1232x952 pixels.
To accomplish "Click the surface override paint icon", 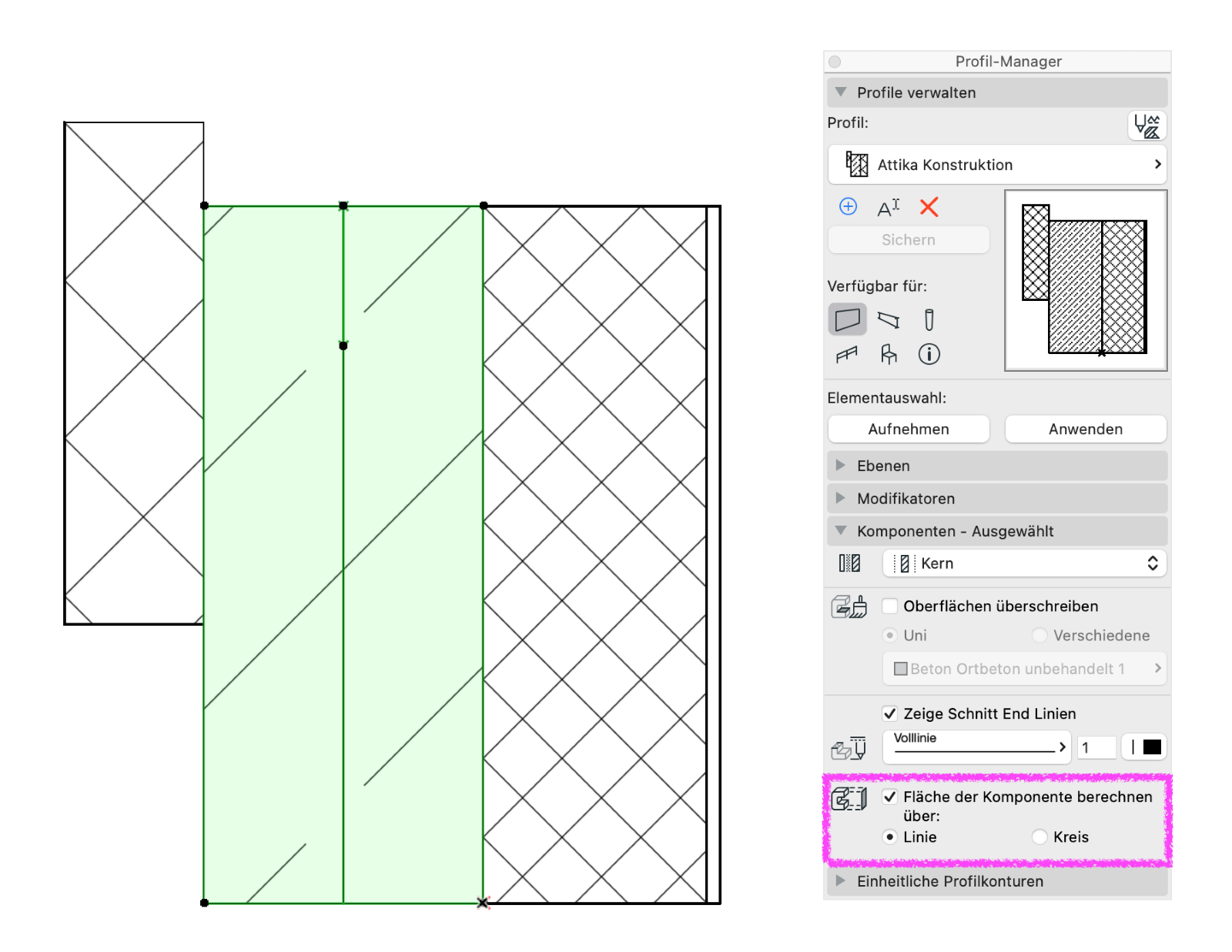I will click(849, 606).
